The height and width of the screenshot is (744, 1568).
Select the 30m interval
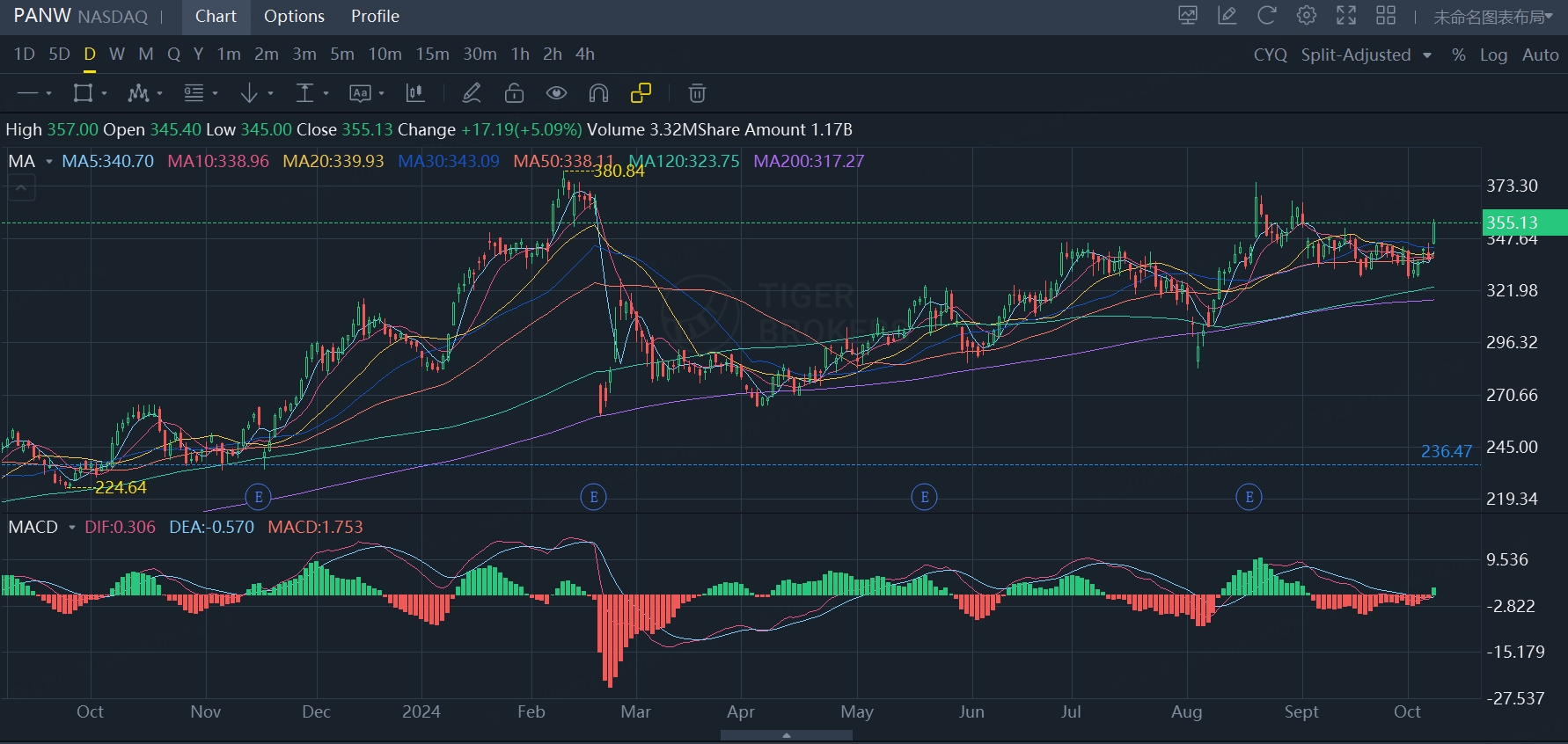[480, 55]
